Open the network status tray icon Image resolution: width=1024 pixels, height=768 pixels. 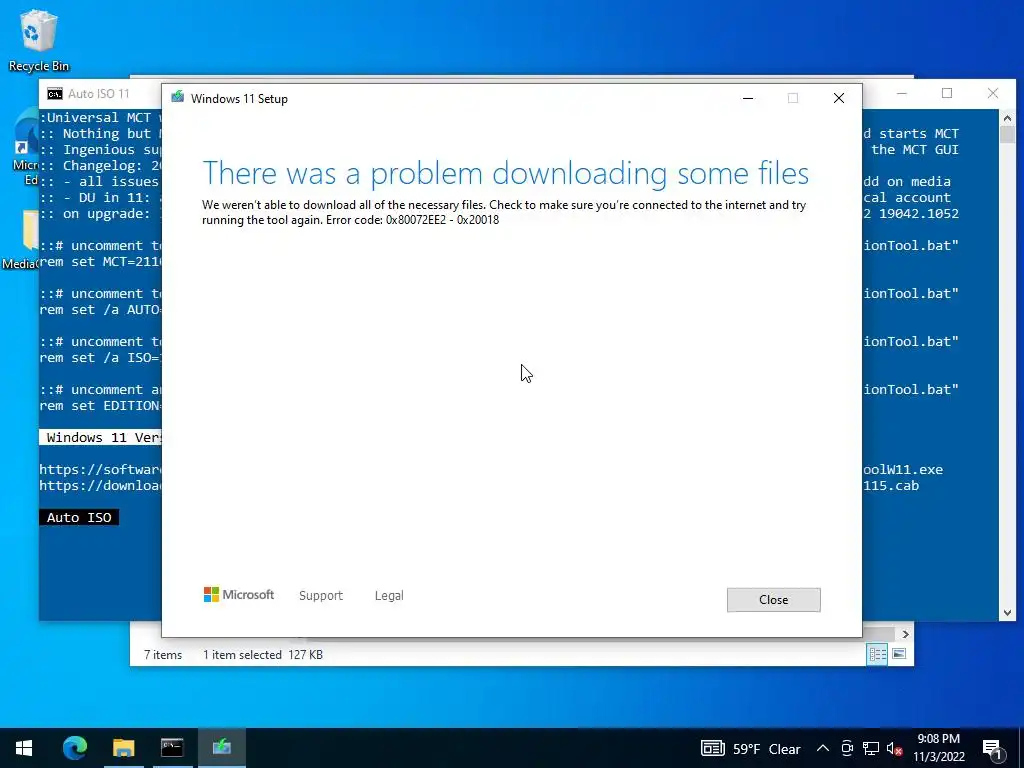pos(871,748)
